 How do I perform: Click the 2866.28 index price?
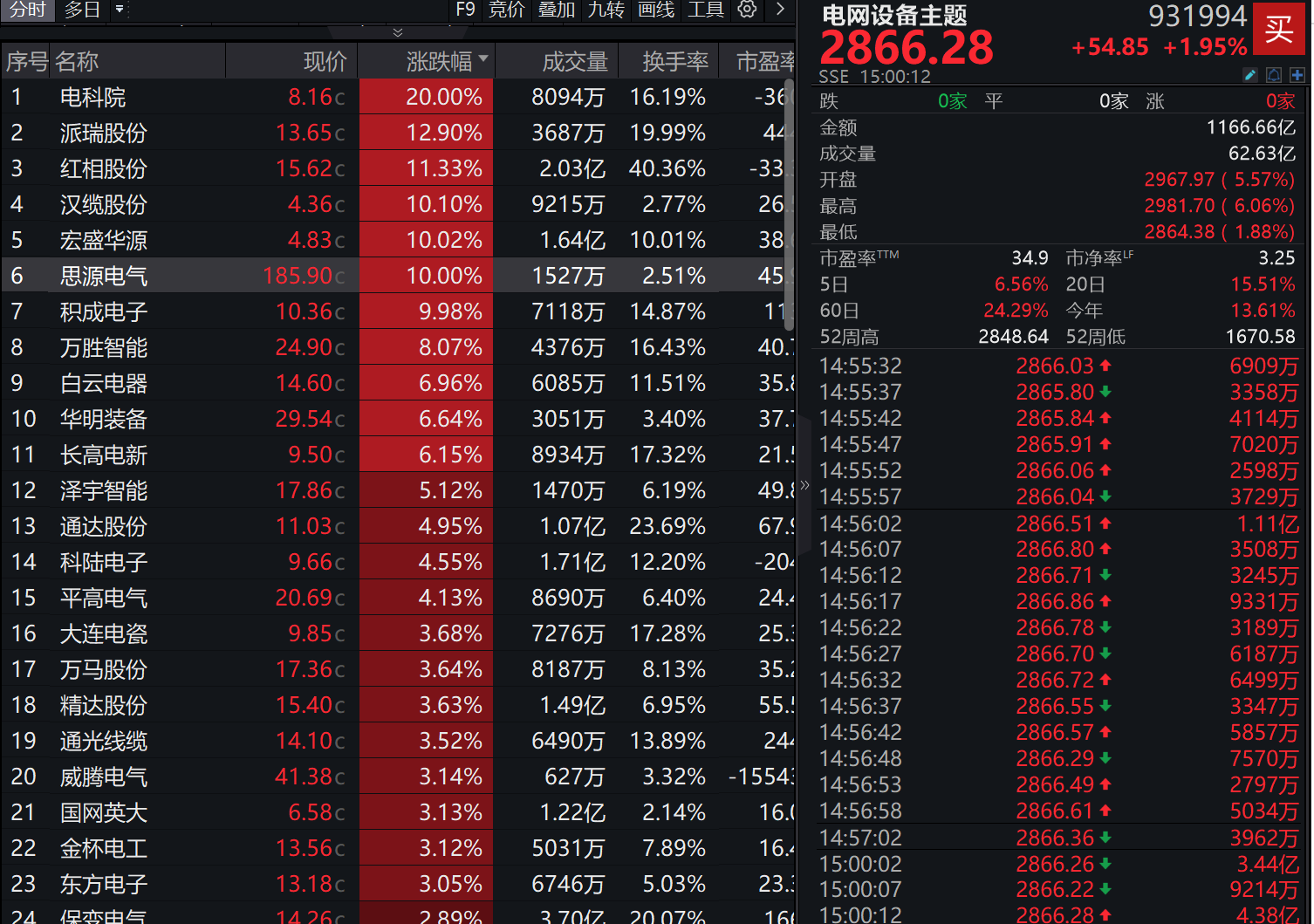pos(907,47)
